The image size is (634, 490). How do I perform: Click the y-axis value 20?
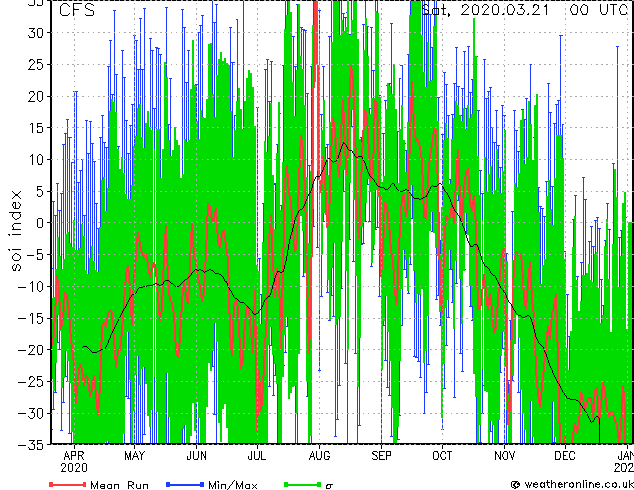click(x=36, y=96)
